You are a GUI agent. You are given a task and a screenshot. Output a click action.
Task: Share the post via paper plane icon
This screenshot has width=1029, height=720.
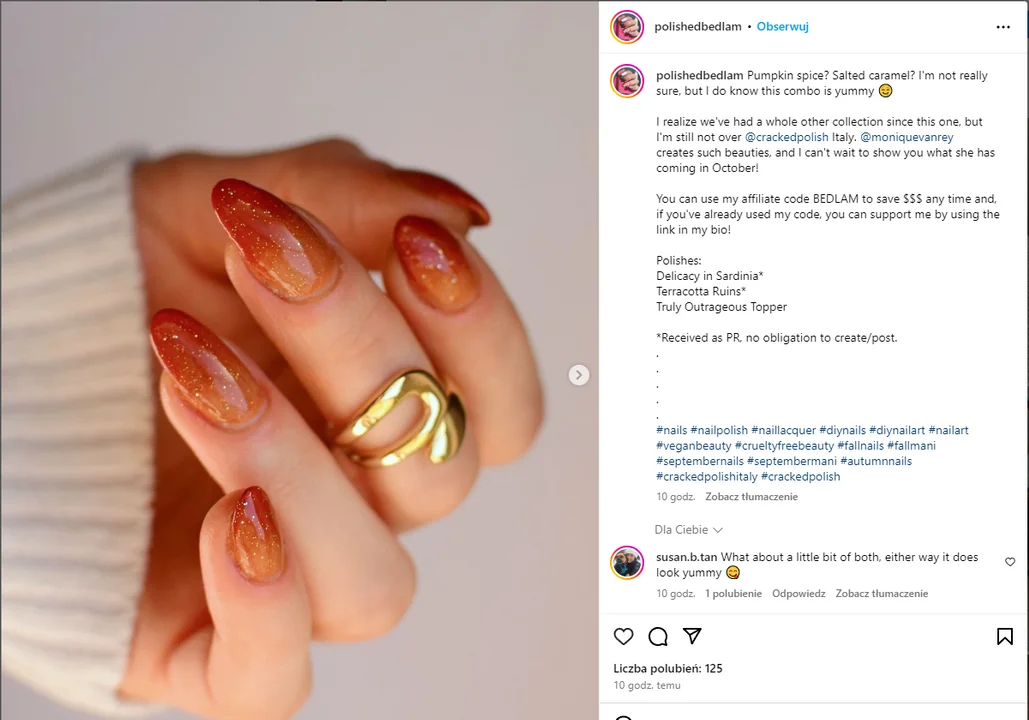pos(692,635)
